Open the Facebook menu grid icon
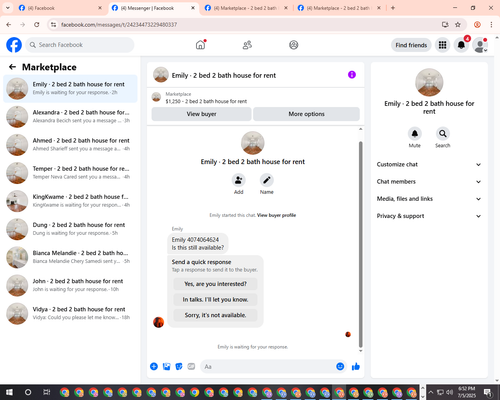500x400 pixels. (442, 45)
